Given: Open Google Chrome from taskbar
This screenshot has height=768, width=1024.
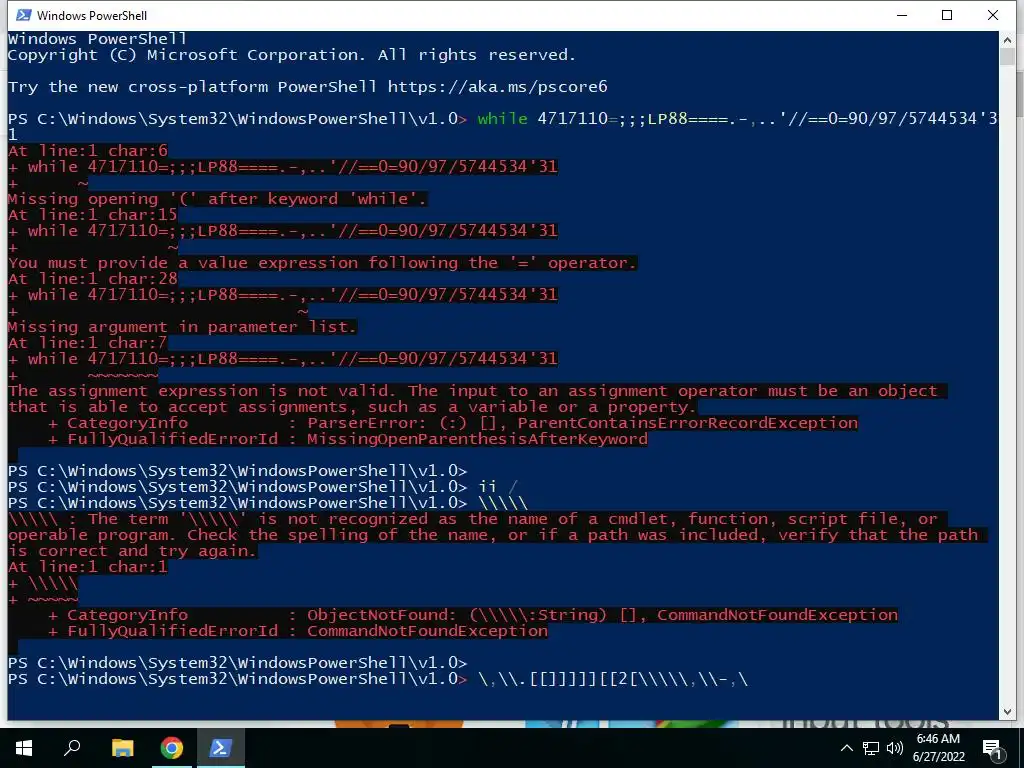Looking at the screenshot, I should coord(171,748).
